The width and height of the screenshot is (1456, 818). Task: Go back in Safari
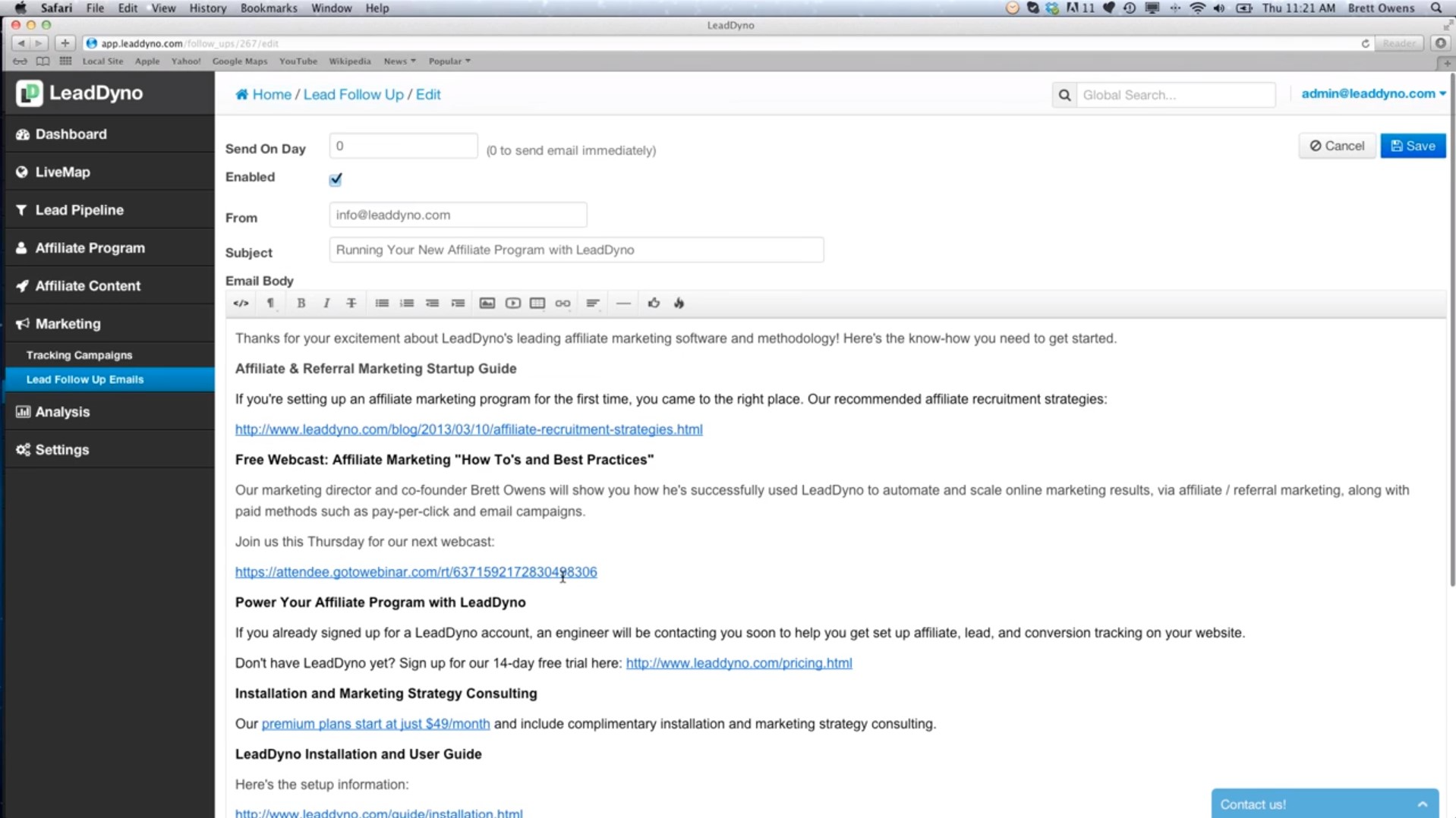pyautogui.click(x=20, y=43)
